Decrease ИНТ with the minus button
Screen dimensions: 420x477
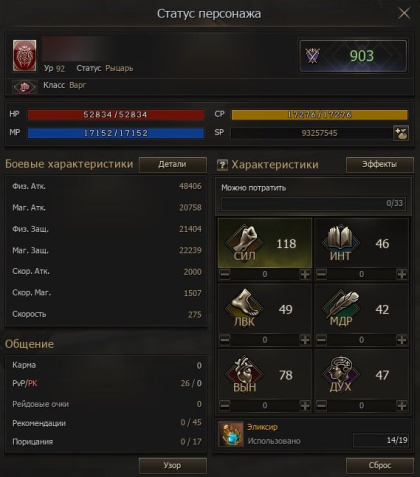pyautogui.click(x=321, y=274)
